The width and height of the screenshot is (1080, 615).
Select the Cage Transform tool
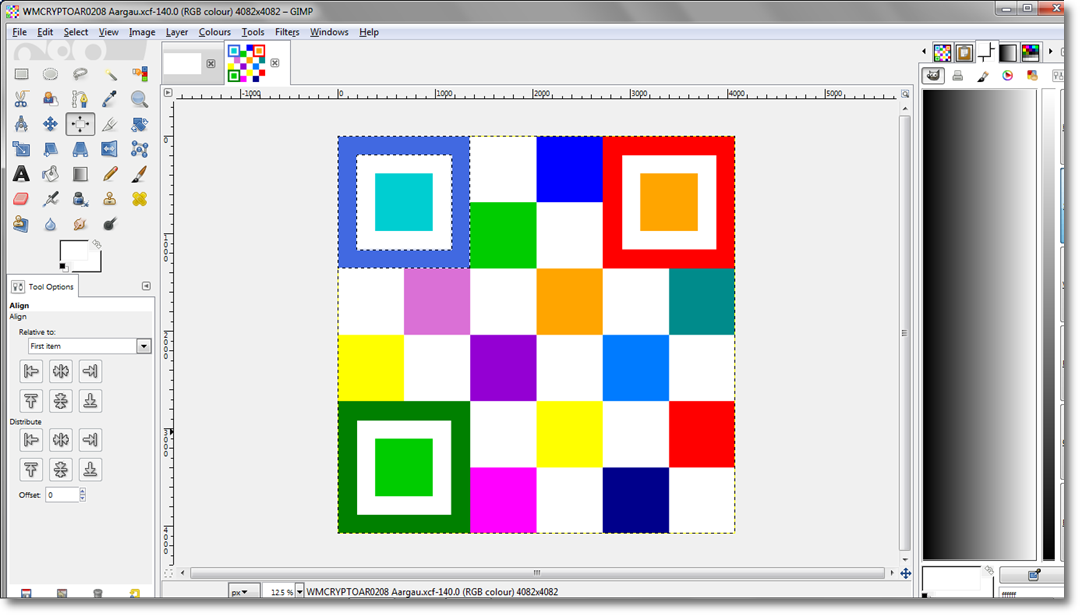(x=140, y=149)
